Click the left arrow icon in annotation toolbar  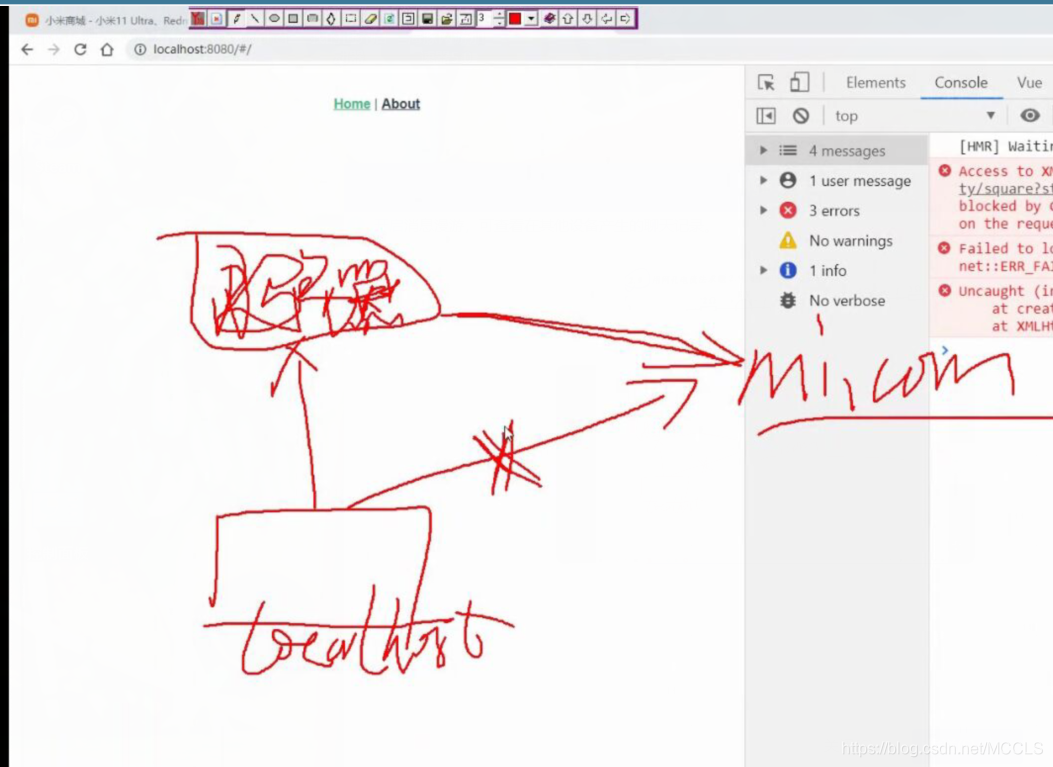coord(606,19)
